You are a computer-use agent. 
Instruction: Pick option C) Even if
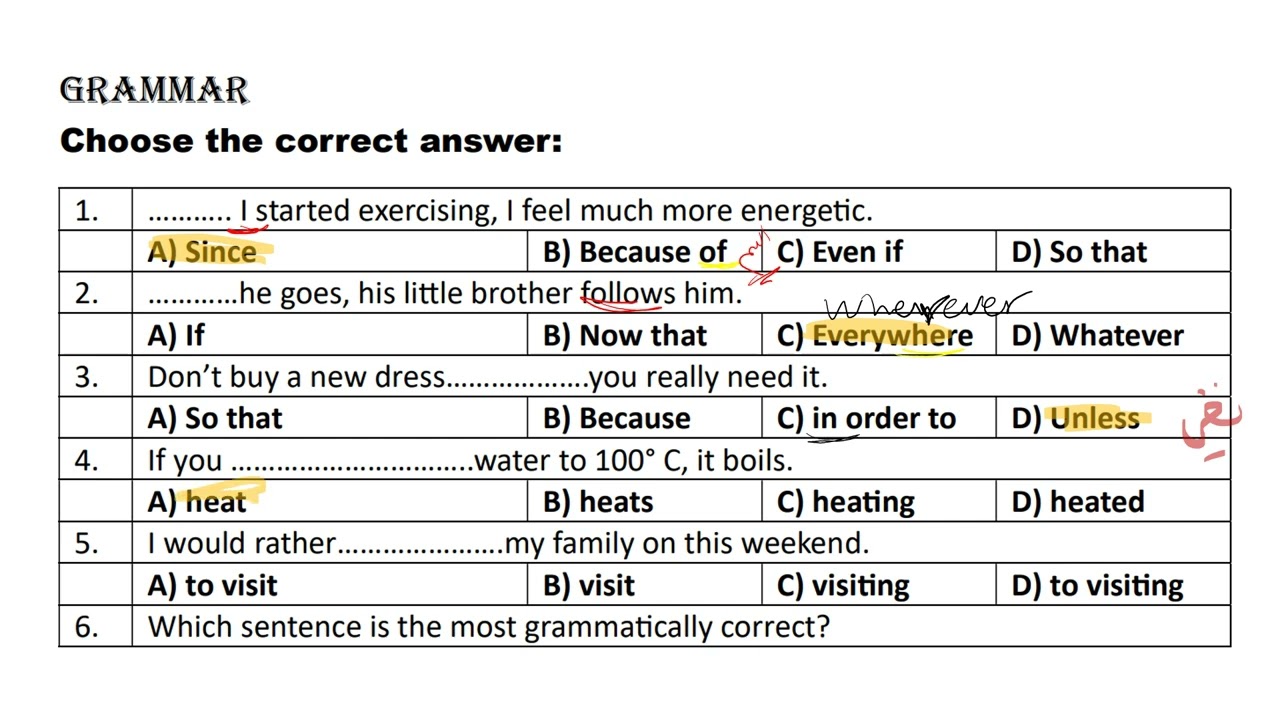[840, 252]
